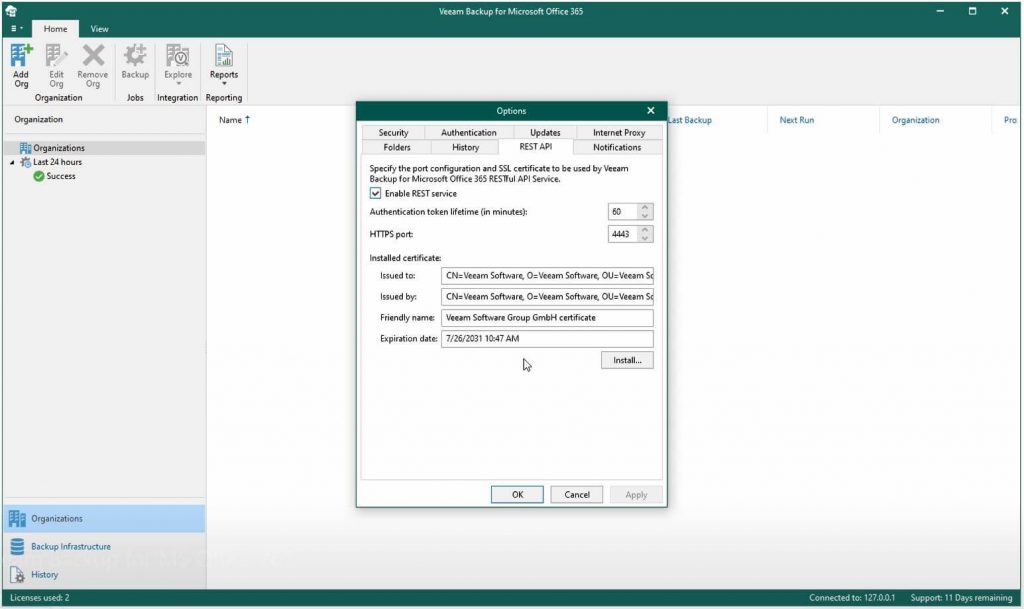Click the Support: 11 Days remaining status

coord(961,597)
